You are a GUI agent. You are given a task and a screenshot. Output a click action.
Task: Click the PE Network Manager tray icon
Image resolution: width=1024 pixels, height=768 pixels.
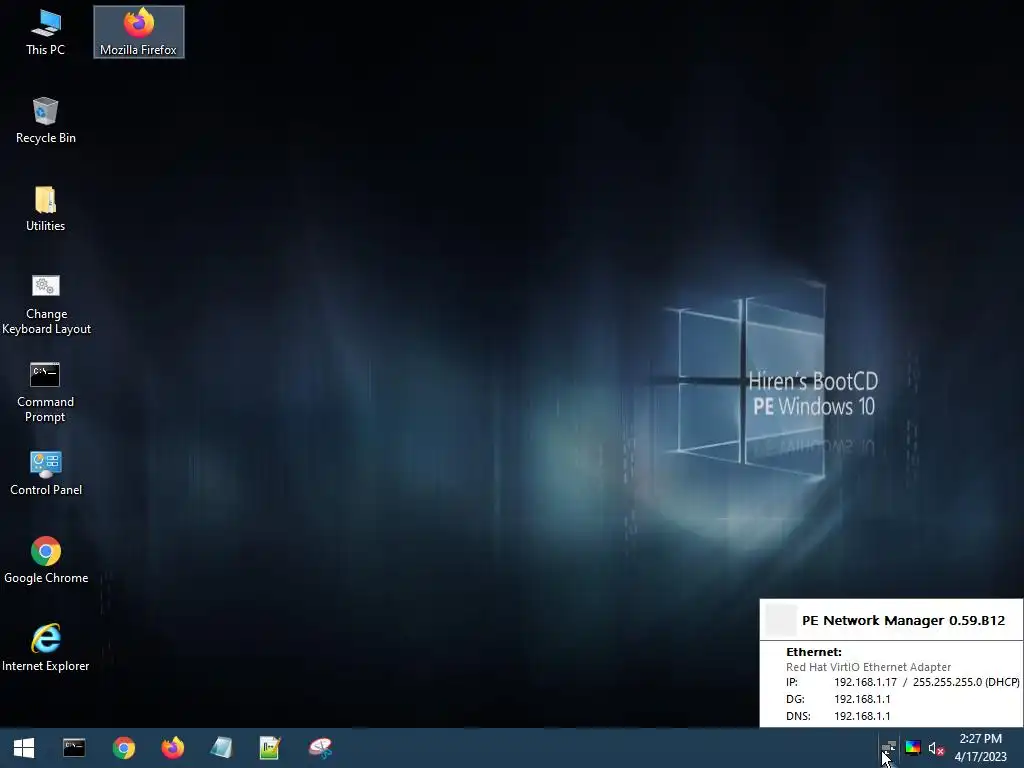(888, 748)
